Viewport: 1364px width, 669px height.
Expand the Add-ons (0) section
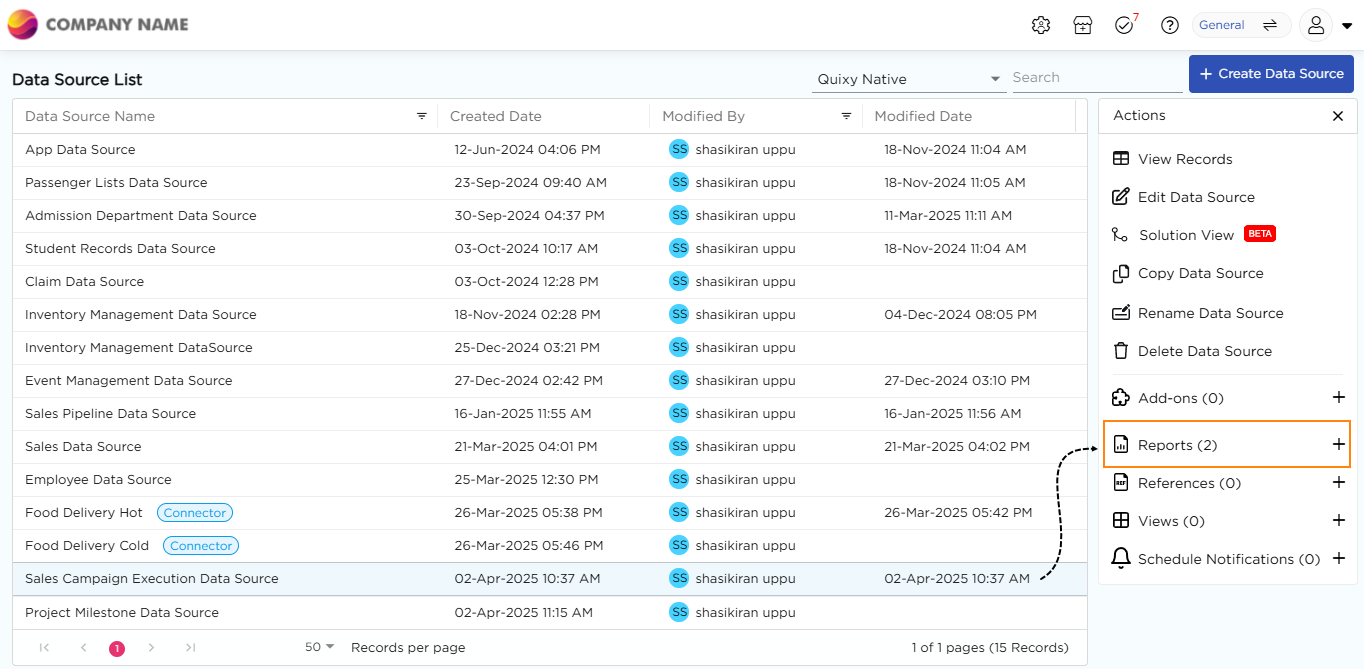pyautogui.click(x=1338, y=398)
